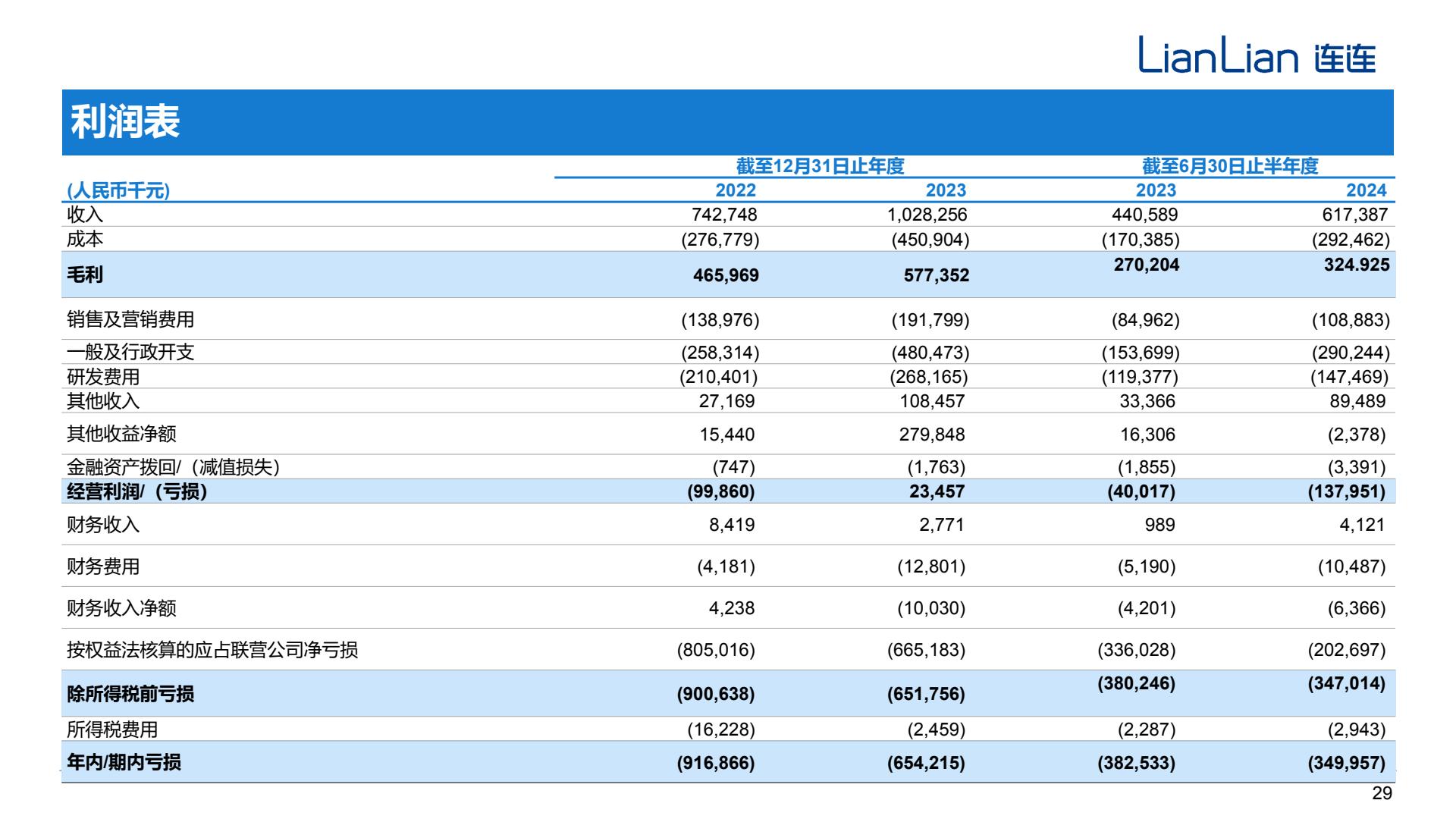Click the value 989
Screen dimensions: 1456x819
pos(1159,525)
